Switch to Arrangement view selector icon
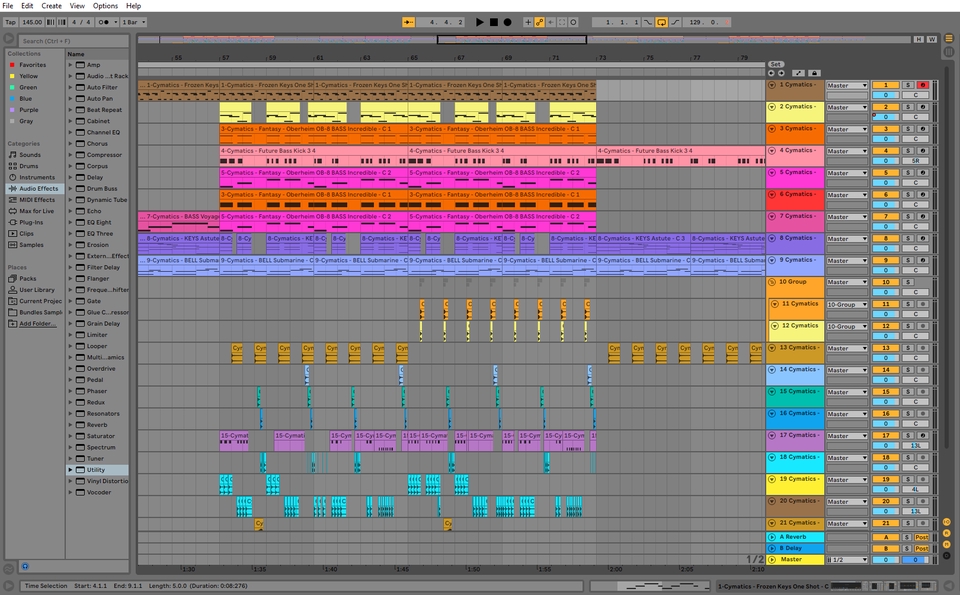 click(x=948, y=38)
